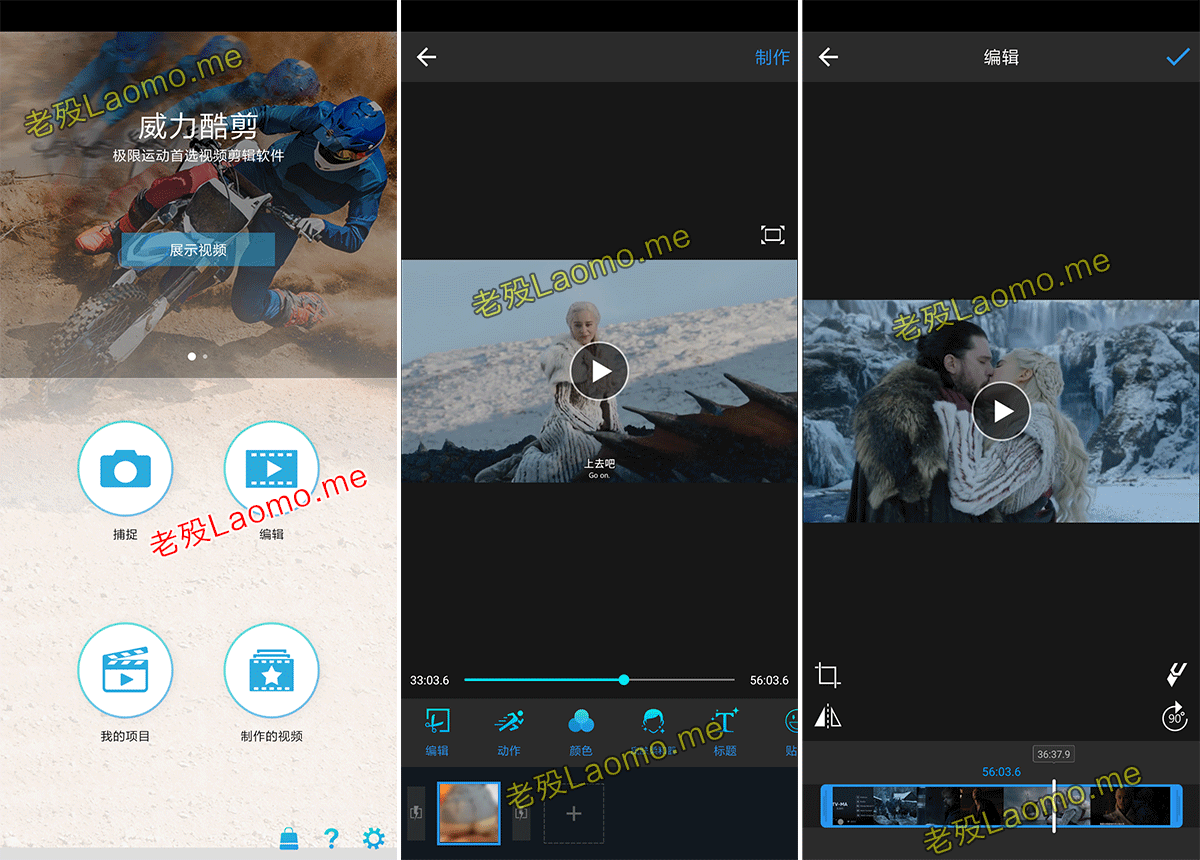1200x860 pixels.
Task: Click the 33:03.6 current time text
Action: 430,681
